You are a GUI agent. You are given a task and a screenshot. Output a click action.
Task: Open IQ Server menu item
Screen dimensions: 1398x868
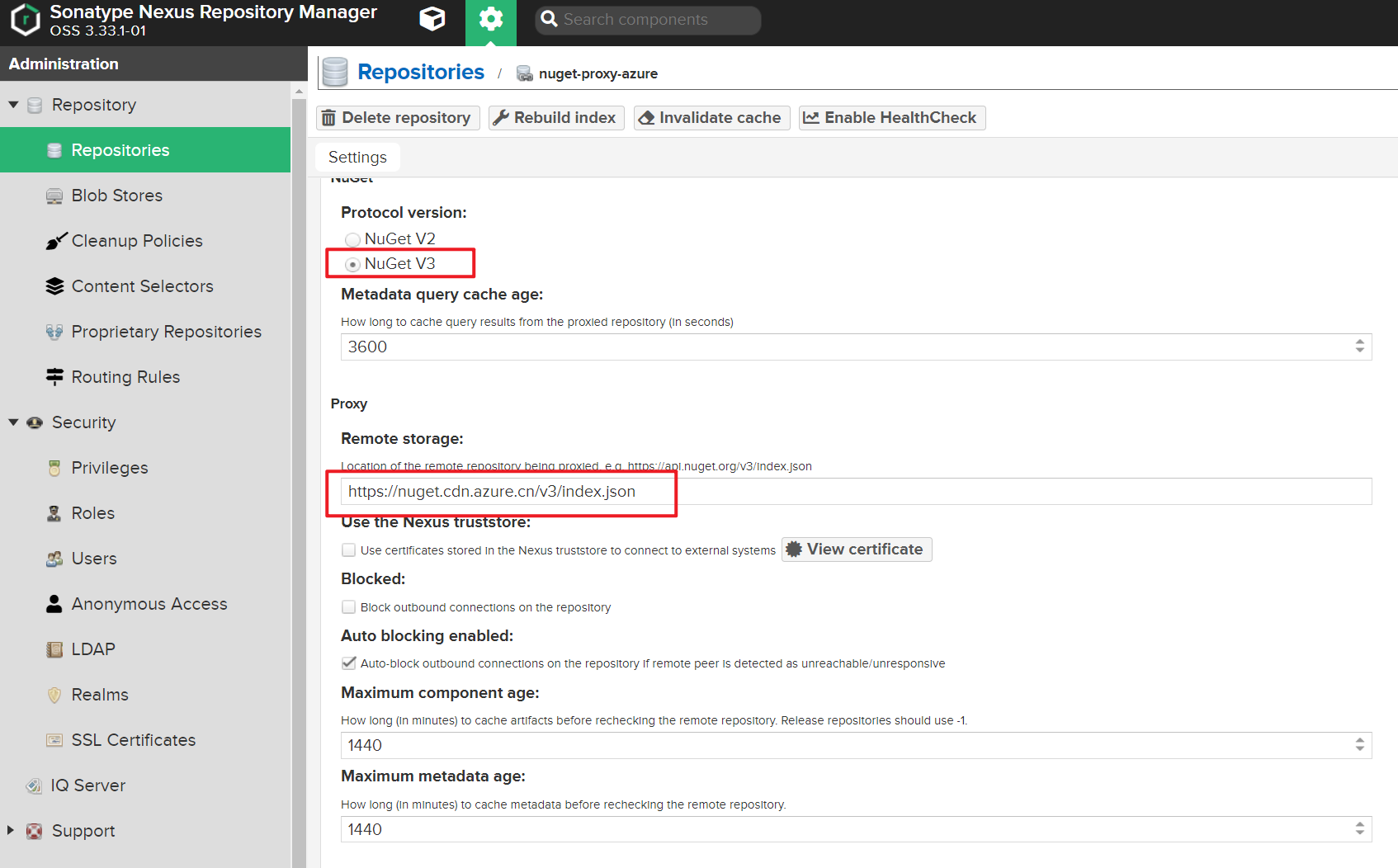(x=145, y=785)
